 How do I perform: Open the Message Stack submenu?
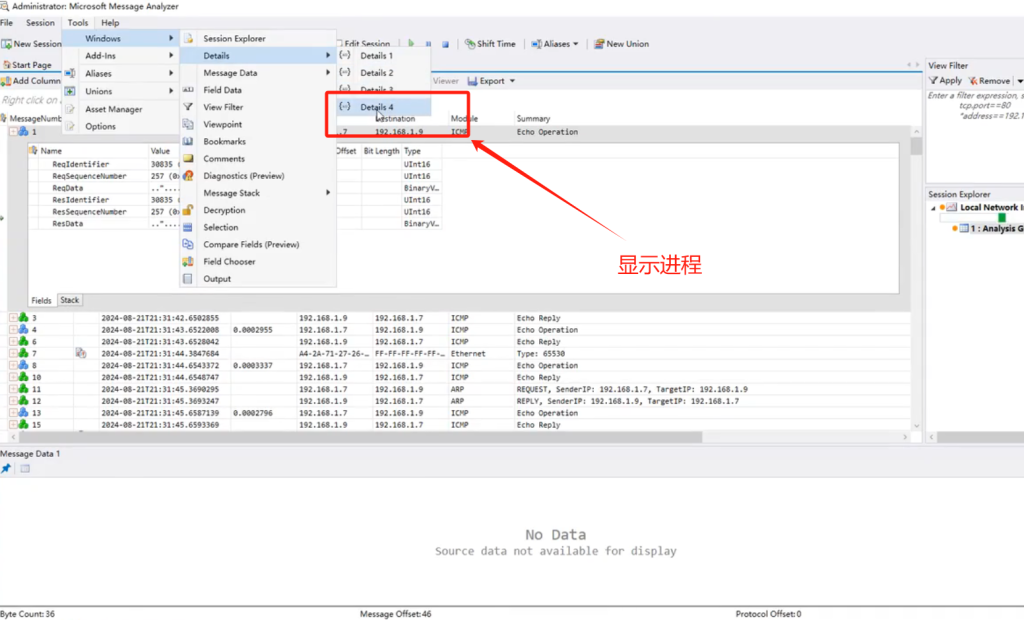259,193
